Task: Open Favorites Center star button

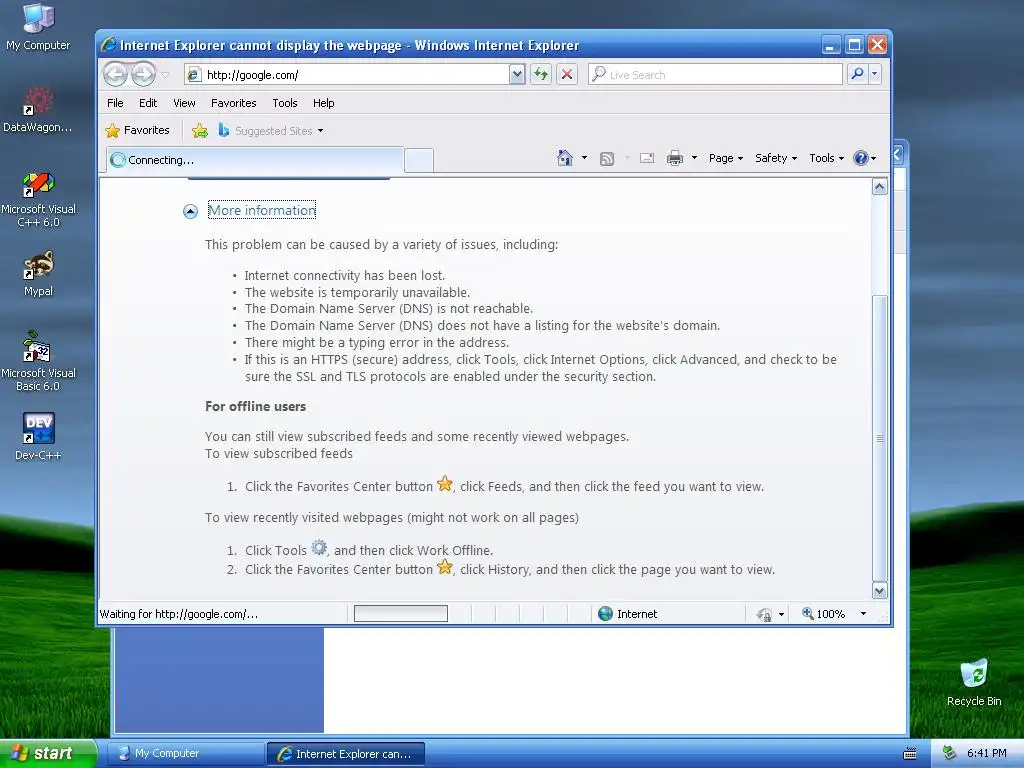Action: pyautogui.click(x=138, y=130)
